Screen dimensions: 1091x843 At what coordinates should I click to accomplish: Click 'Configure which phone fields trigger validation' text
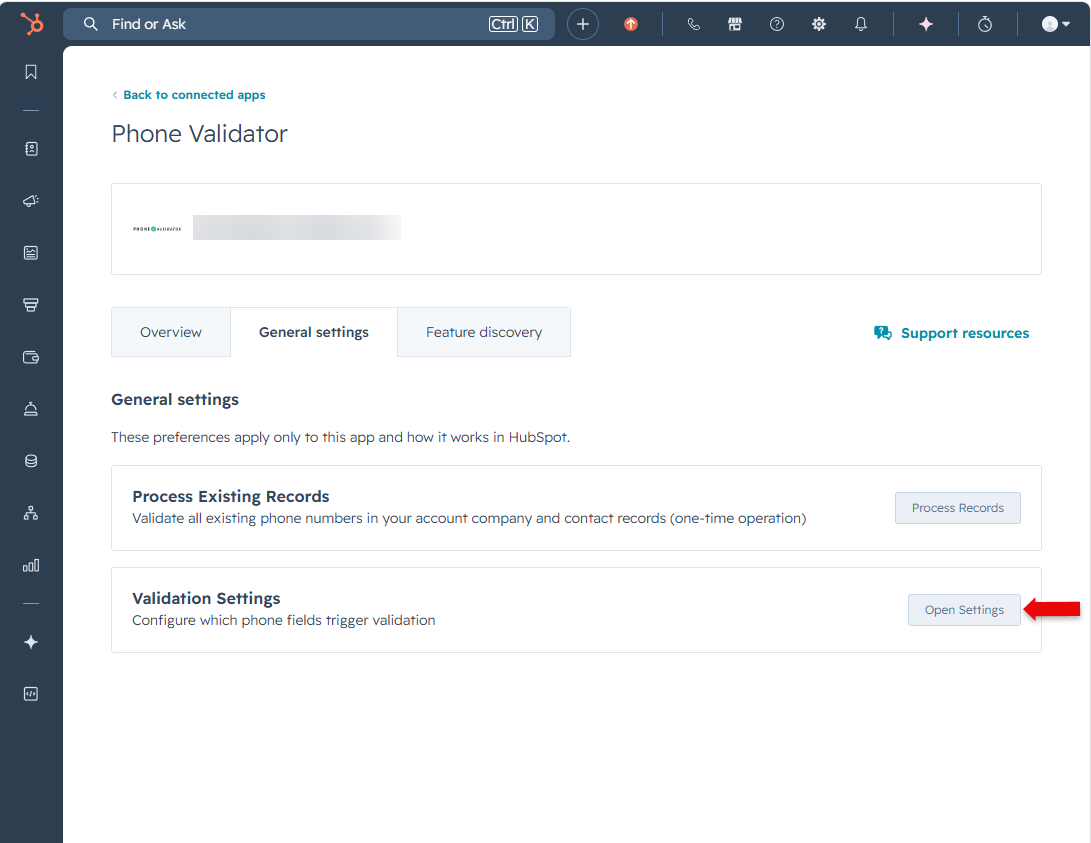pyautogui.click(x=283, y=620)
